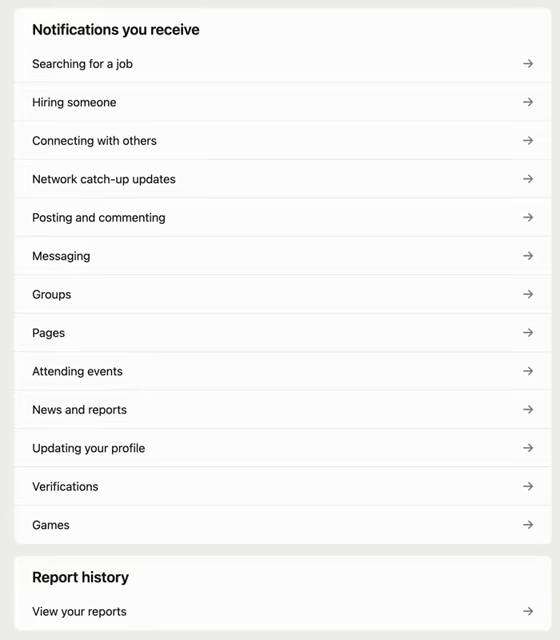The width and height of the screenshot is (560, 640).
Task: Open the Groups notification entry
Action: pos(282,294)
